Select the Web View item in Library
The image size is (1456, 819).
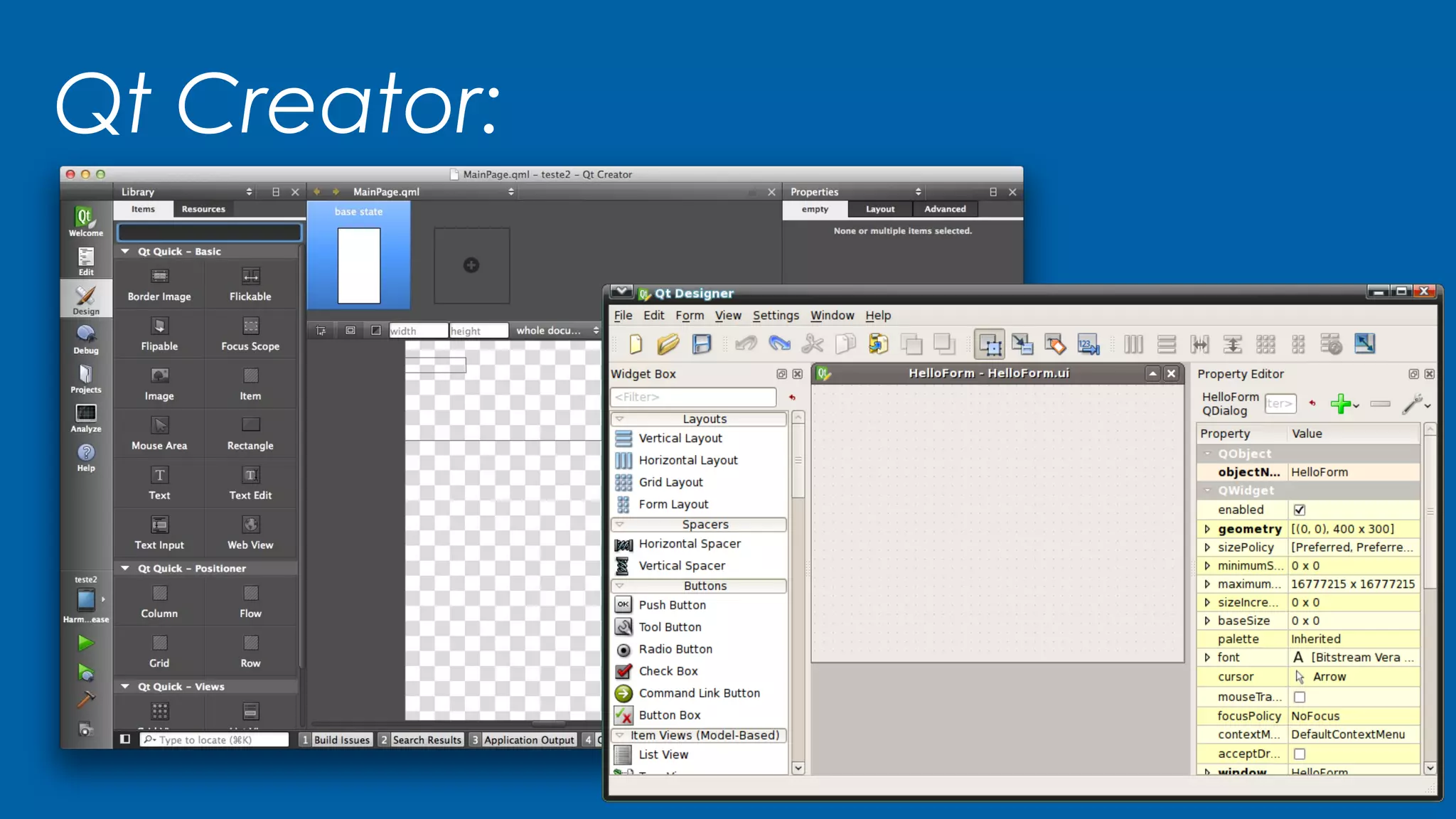coord(250,534)
